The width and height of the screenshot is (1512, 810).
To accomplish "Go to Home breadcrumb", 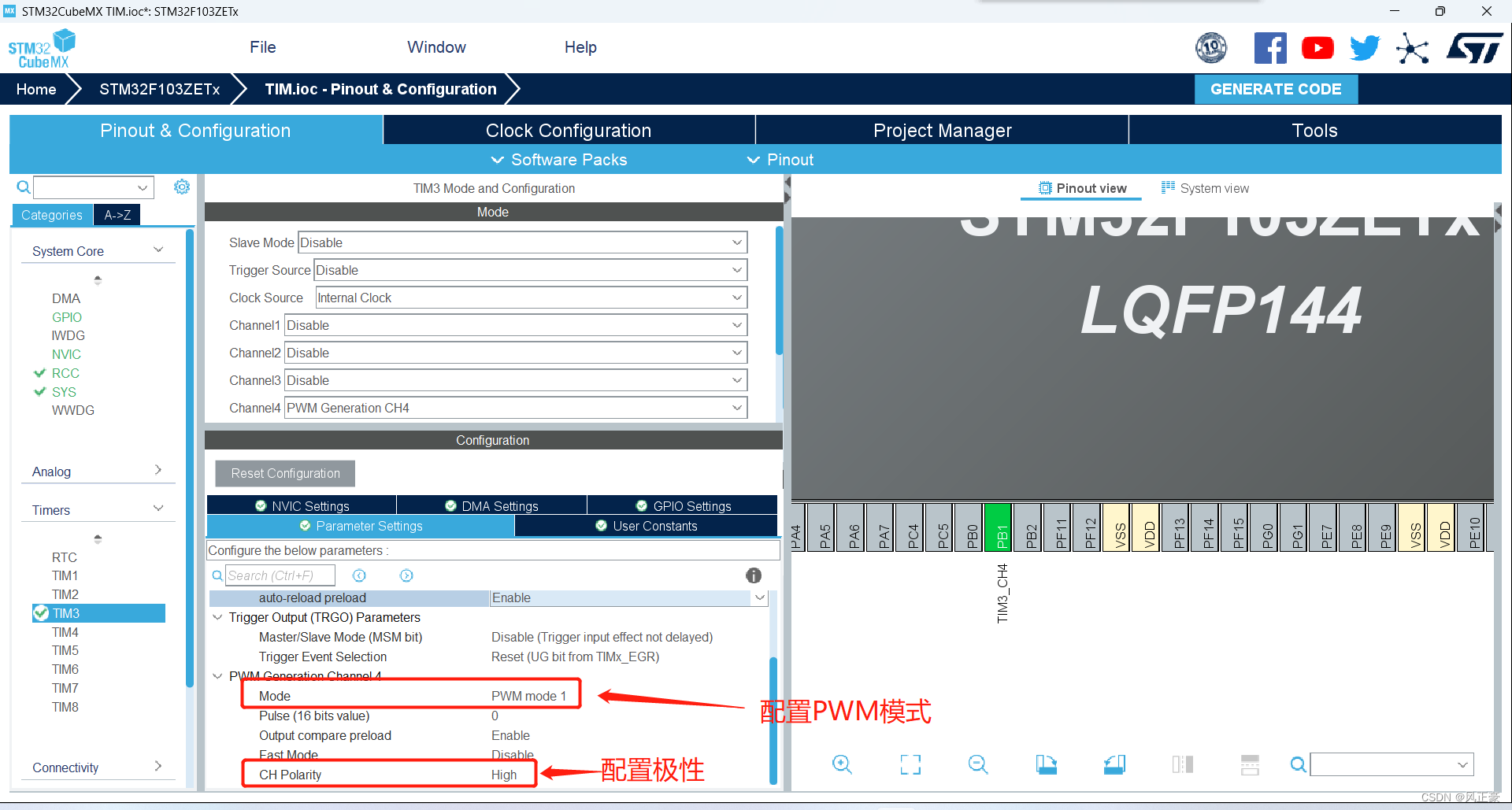I will click(x=36, y=89).
